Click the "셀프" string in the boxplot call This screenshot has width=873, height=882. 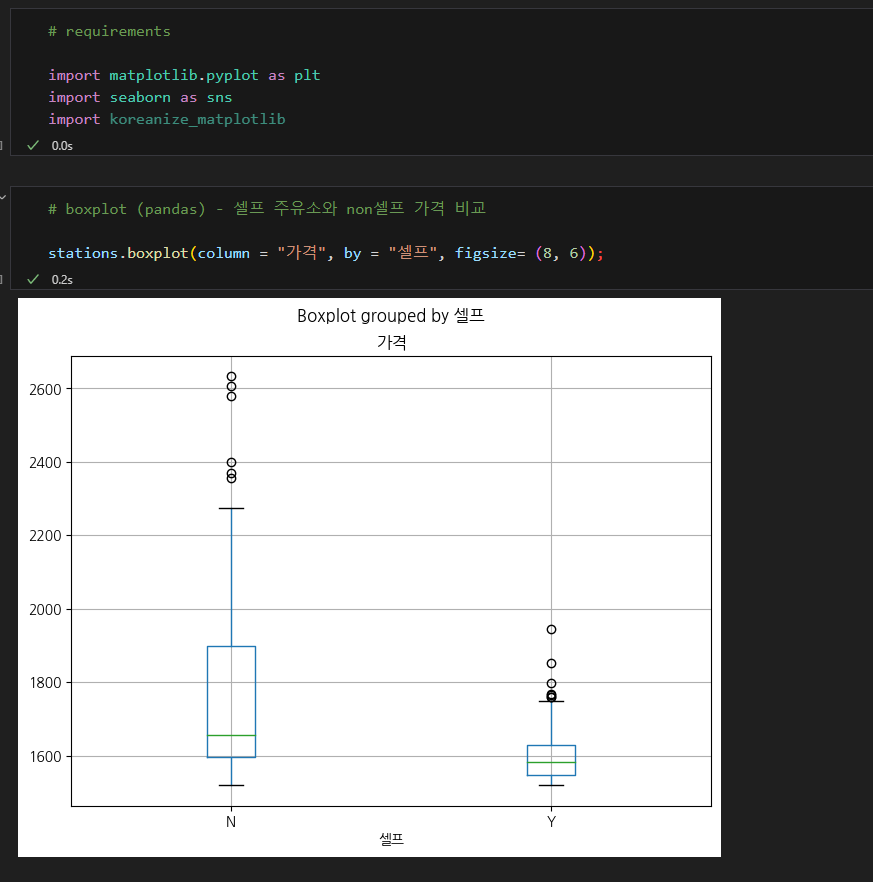click(413, 253)
